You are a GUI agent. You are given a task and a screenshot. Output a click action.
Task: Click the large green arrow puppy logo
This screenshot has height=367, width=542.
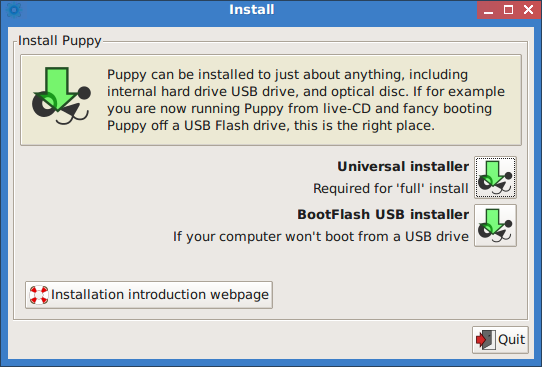[62, 96]
